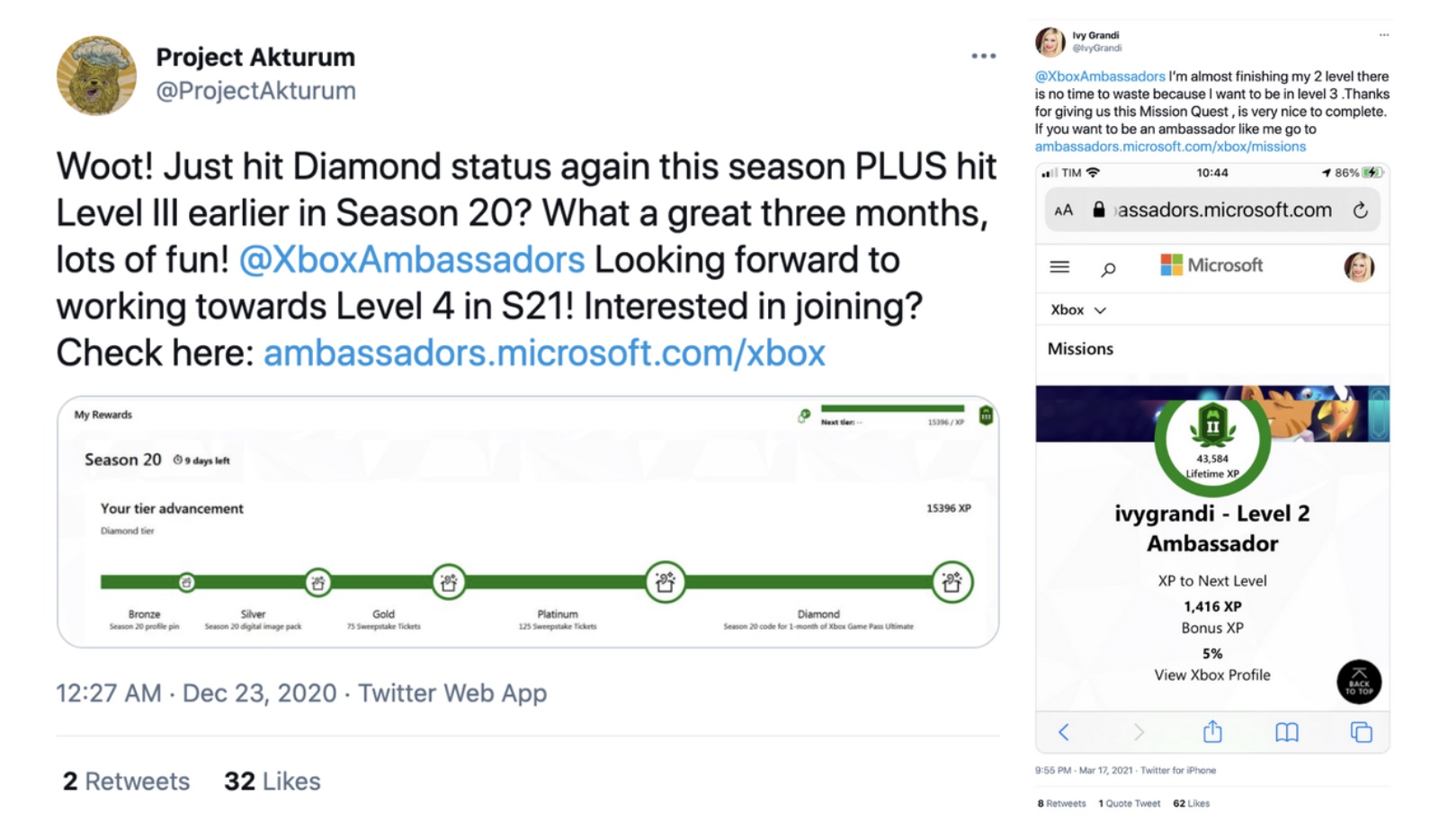
Task: View the 32 Likes list
Action: (x=272, y=781)
